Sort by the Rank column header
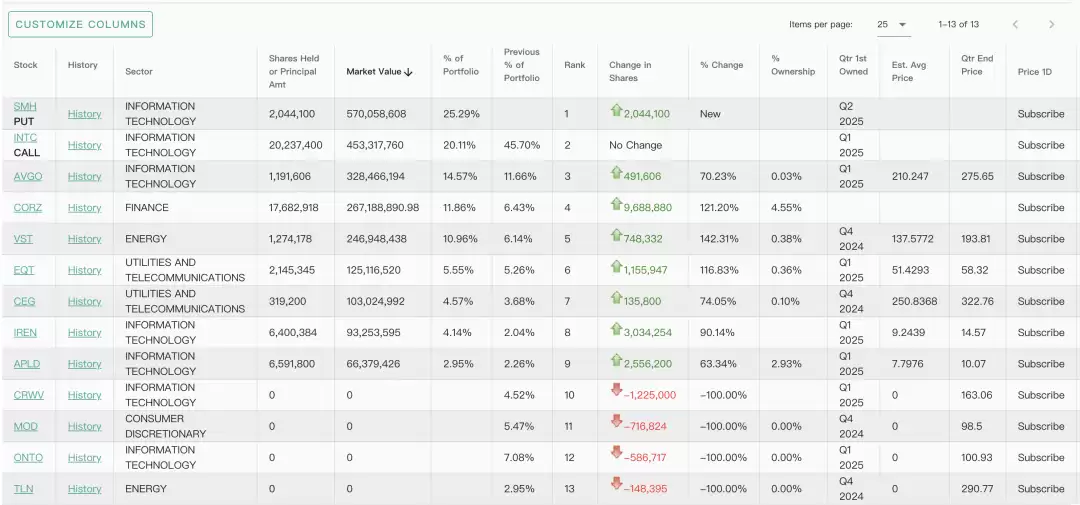Image resolution: width=1080 pixels, height=505 pixels. tap(574, 65)
